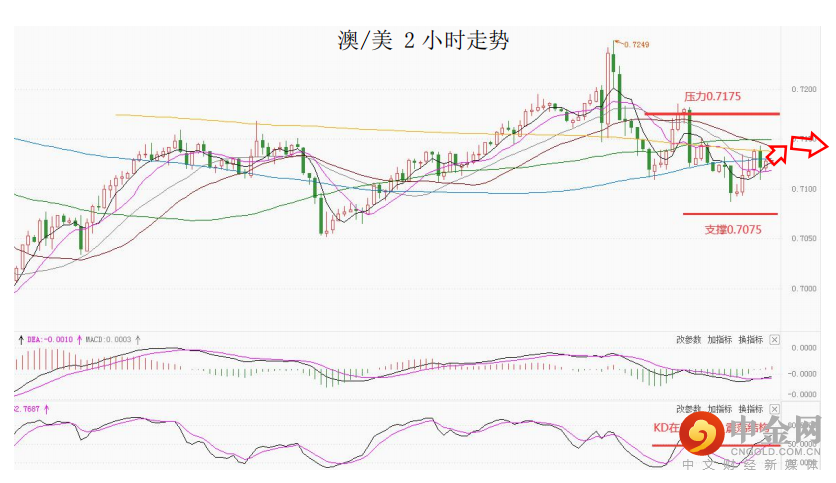Screen dimensions: 836x483
Task: Click 加指标 in the KD panel
Action: pos(718,409)
